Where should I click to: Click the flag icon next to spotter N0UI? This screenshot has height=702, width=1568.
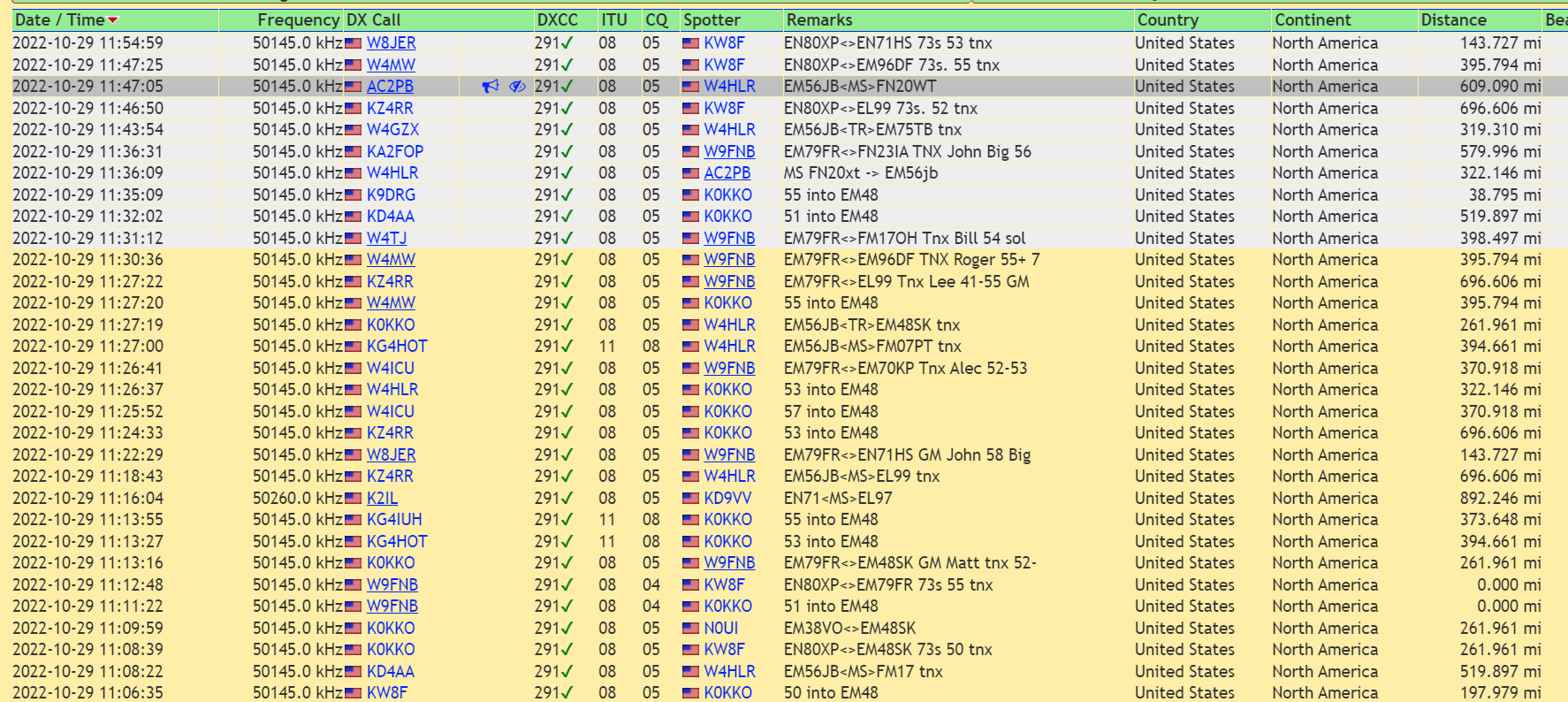tap(691, 628)
